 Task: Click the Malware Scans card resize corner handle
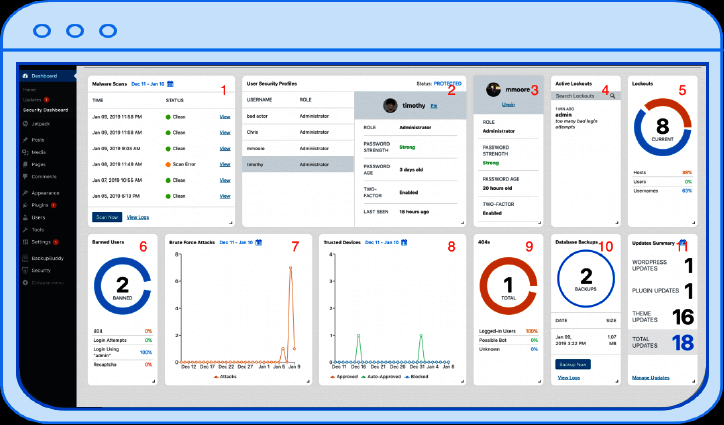point(230,223)
